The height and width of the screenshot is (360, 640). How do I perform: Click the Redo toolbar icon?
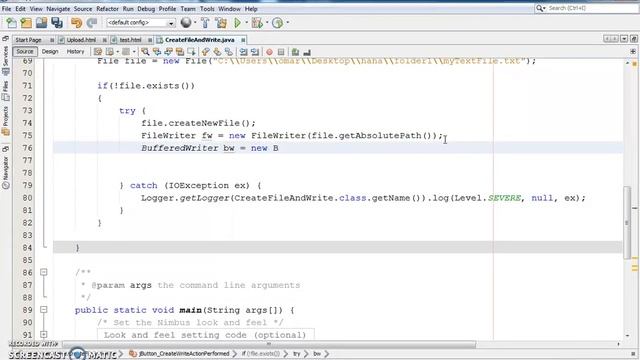(91, 23)
